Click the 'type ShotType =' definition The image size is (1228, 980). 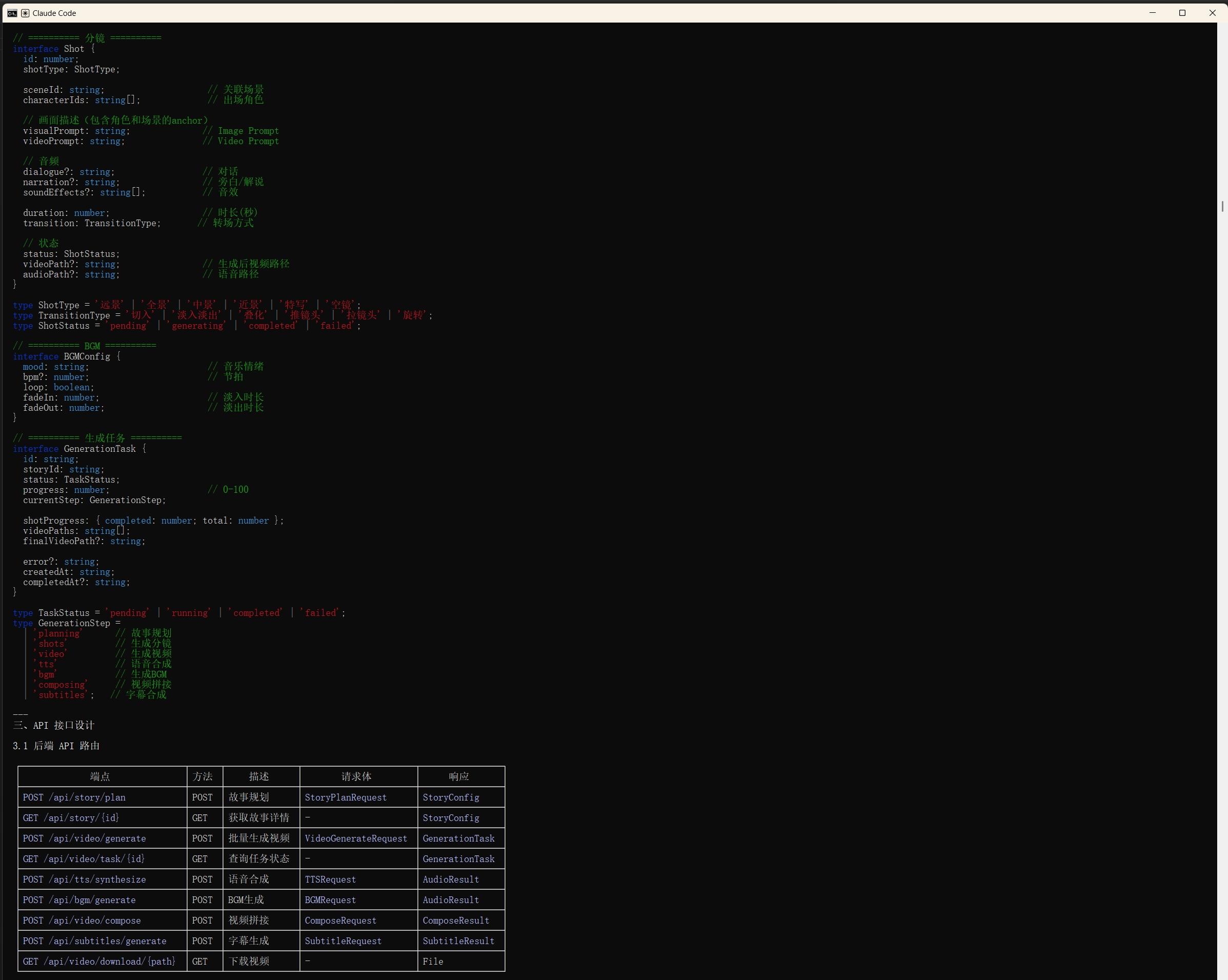point(187,306)
